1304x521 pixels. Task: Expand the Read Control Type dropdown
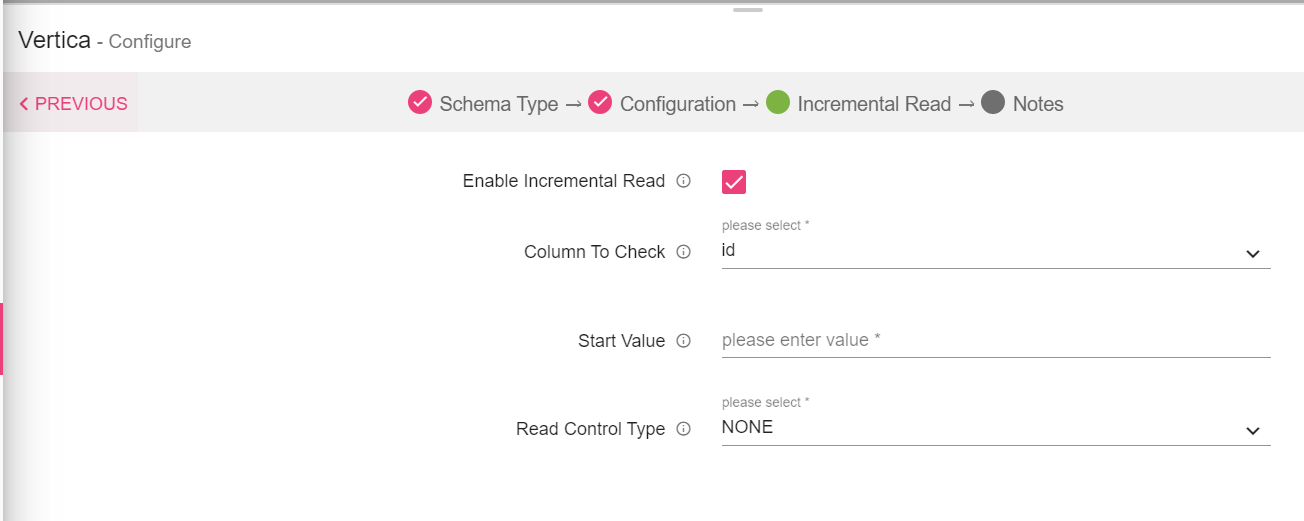point(980,429)
